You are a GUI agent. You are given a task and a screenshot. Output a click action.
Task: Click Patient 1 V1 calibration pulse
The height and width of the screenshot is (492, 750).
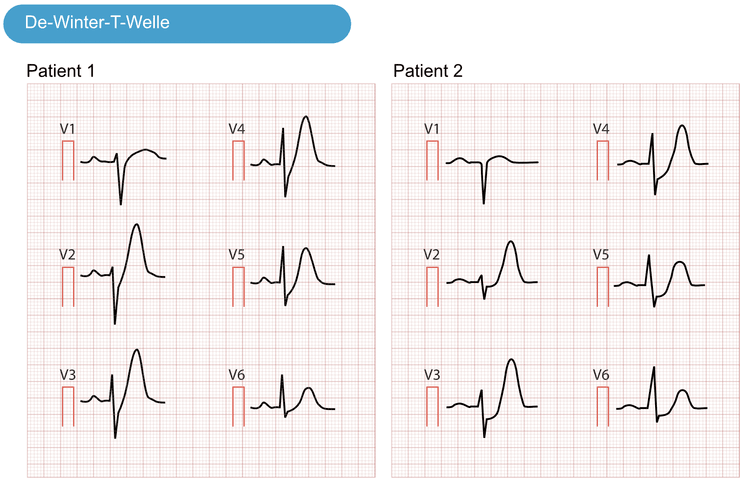(68, 161)
